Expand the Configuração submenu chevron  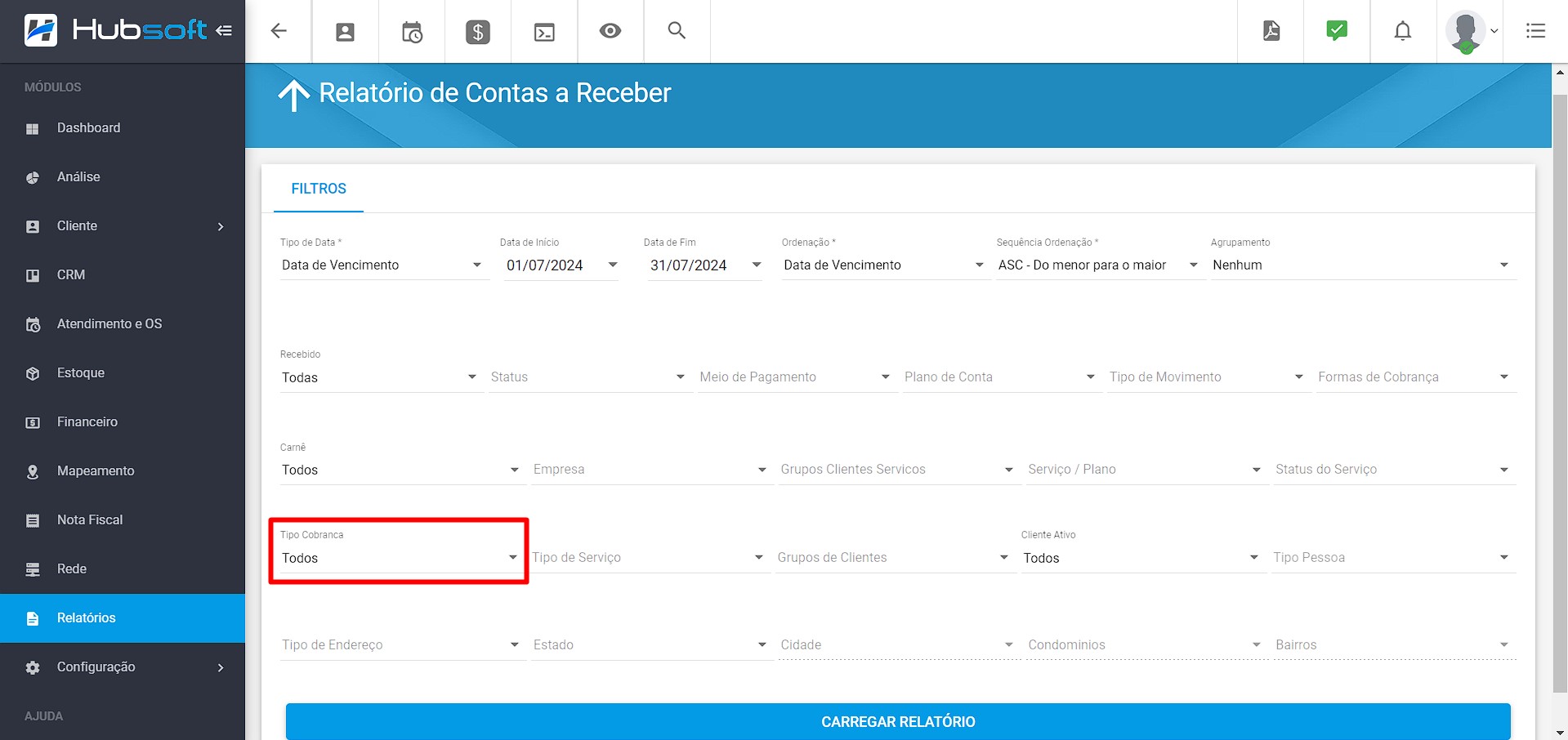tap(221, 667)
